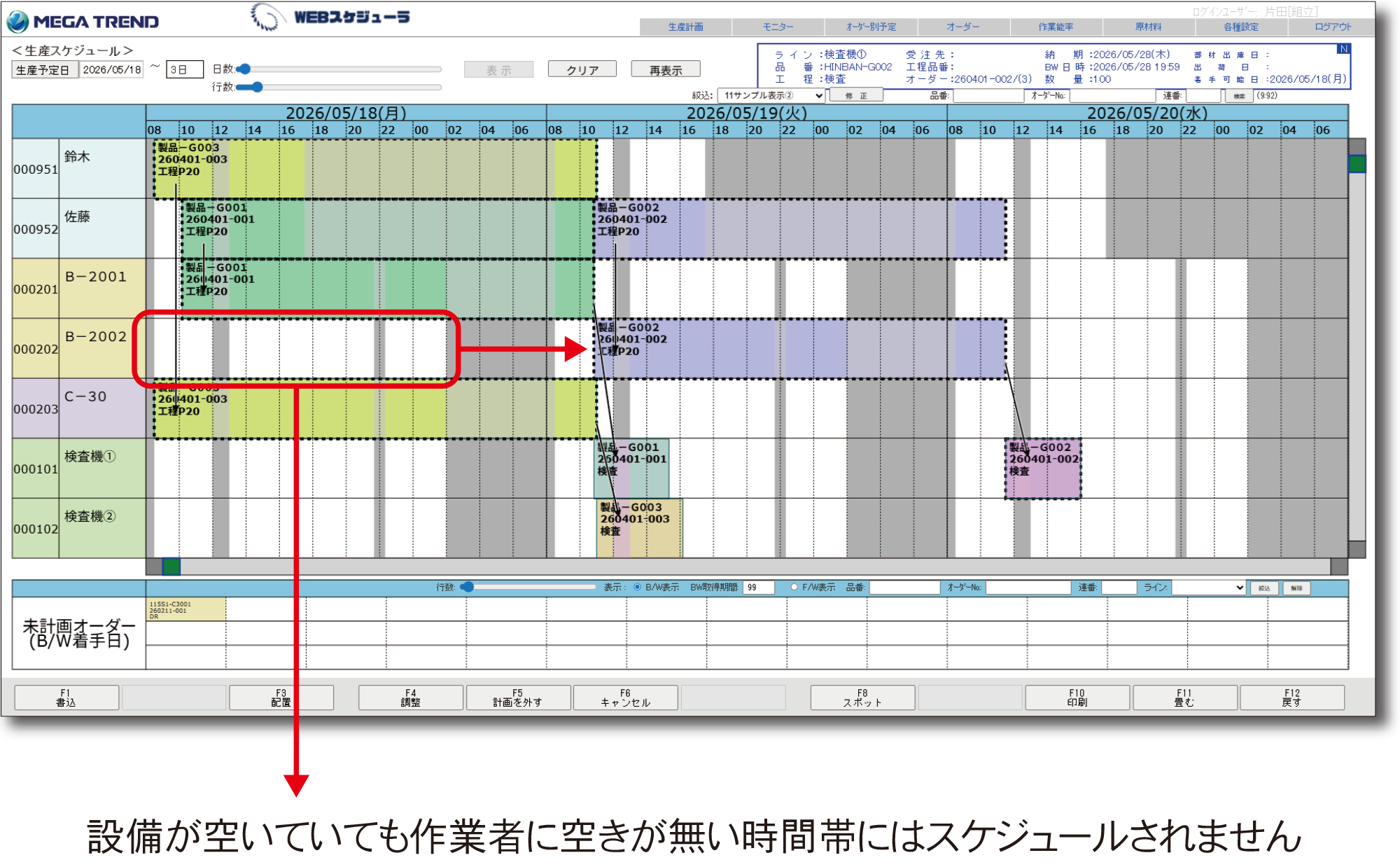The width and height of the screenshot is (1400, 867).
Task: Select the F/W表示 radio button
Action: 794,587
